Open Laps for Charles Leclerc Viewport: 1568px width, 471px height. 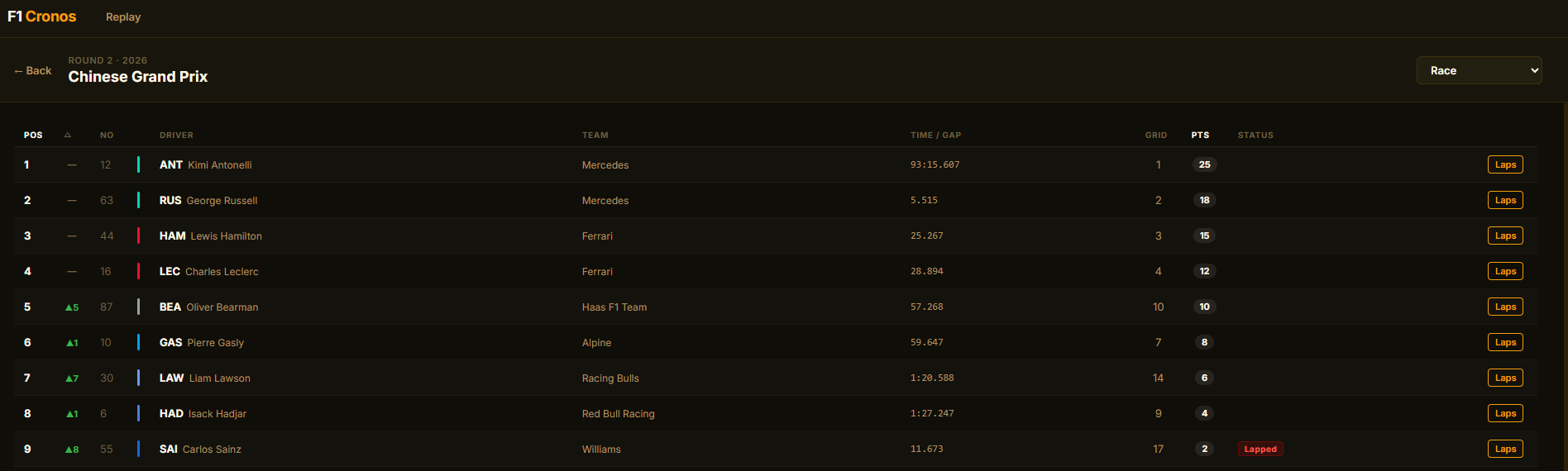[x=1505, y=271]
